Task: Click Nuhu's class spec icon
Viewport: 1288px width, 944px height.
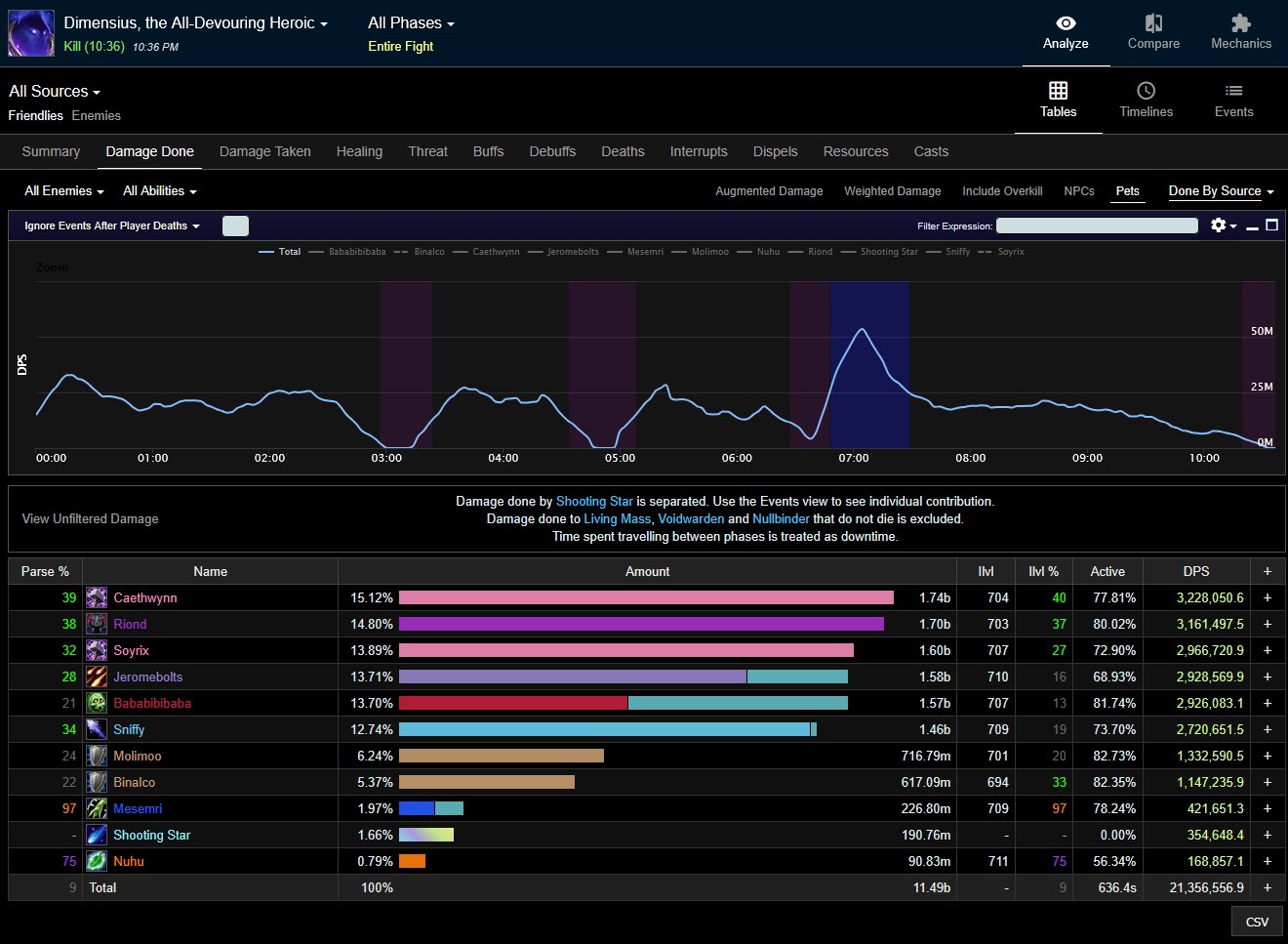Action: point(97,861)
